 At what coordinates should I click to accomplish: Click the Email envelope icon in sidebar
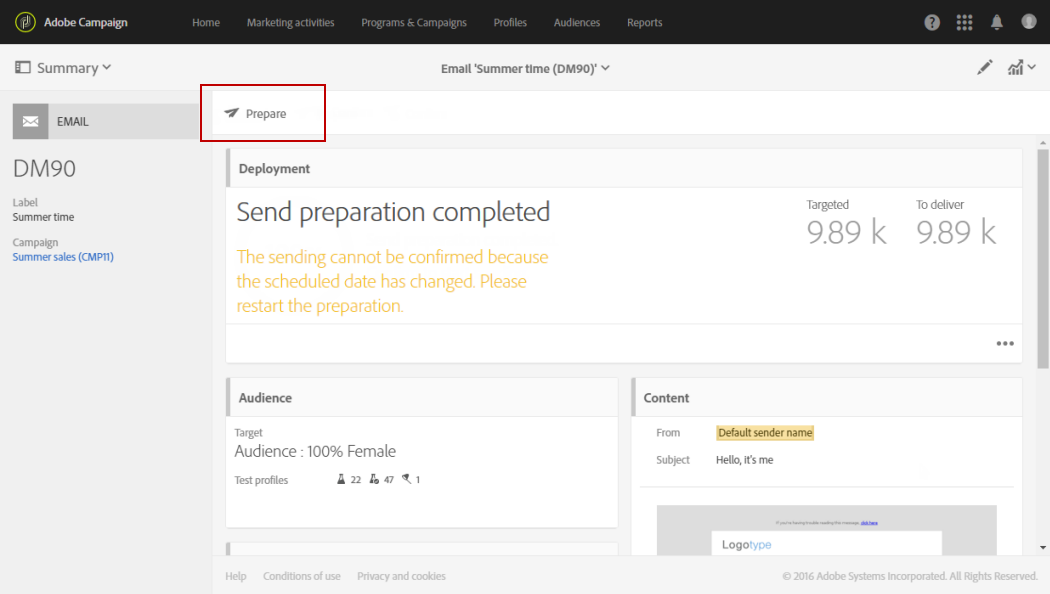31,121
